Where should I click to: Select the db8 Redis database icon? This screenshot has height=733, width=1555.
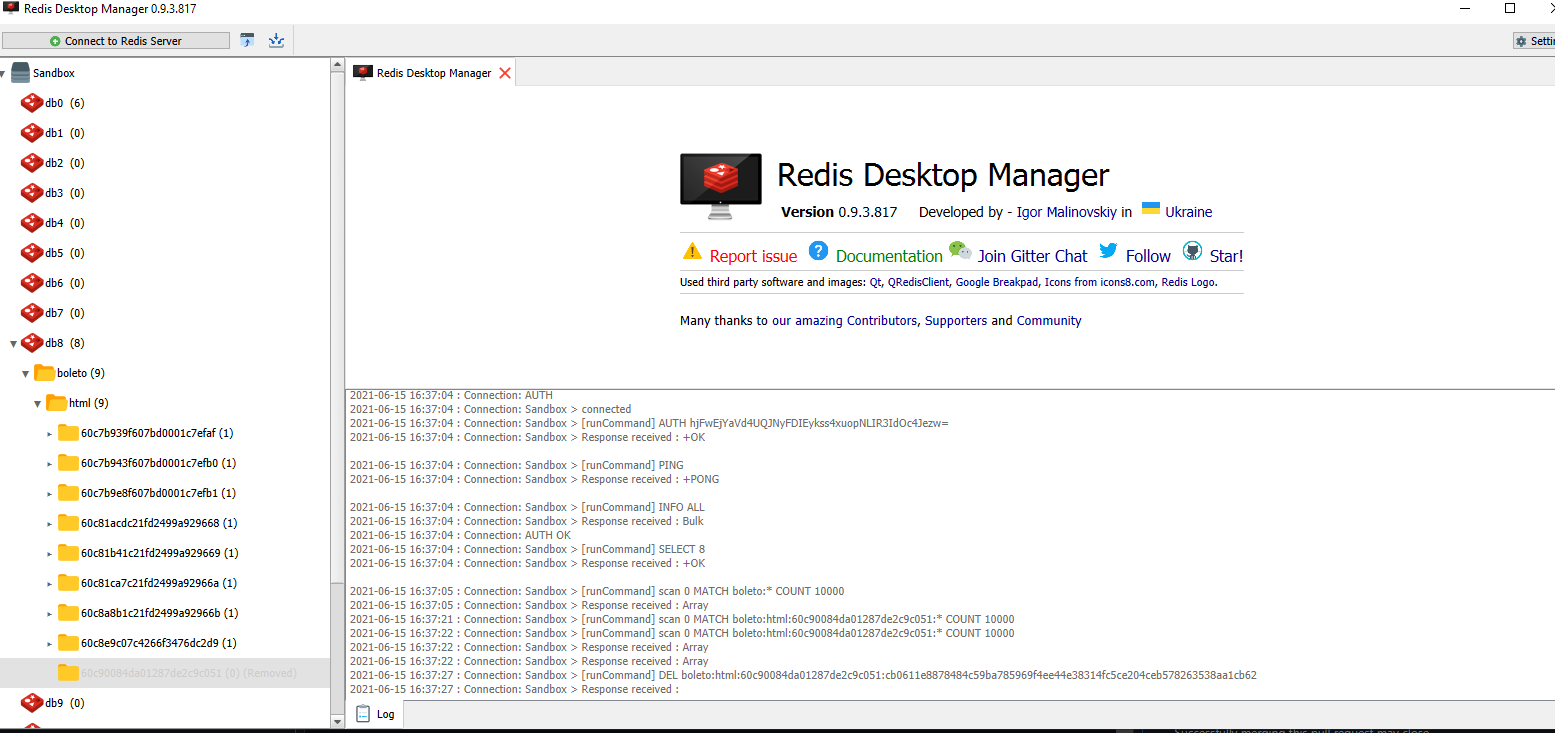[32, 343]
